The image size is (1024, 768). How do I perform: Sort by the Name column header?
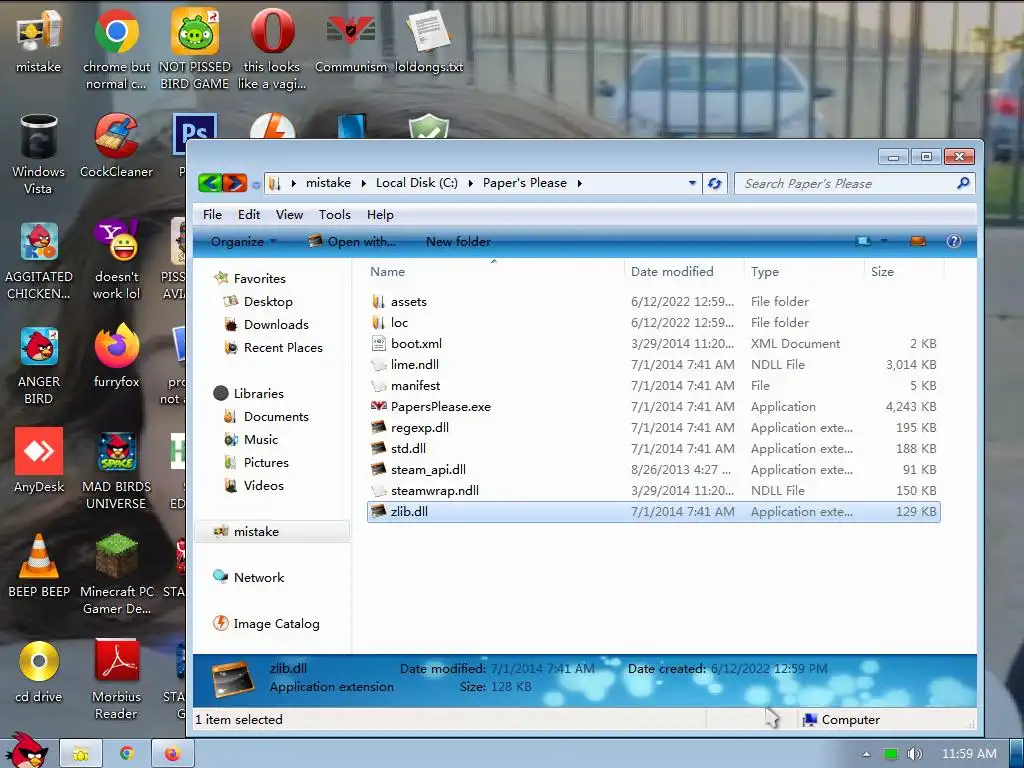click(x=387, y=272)
